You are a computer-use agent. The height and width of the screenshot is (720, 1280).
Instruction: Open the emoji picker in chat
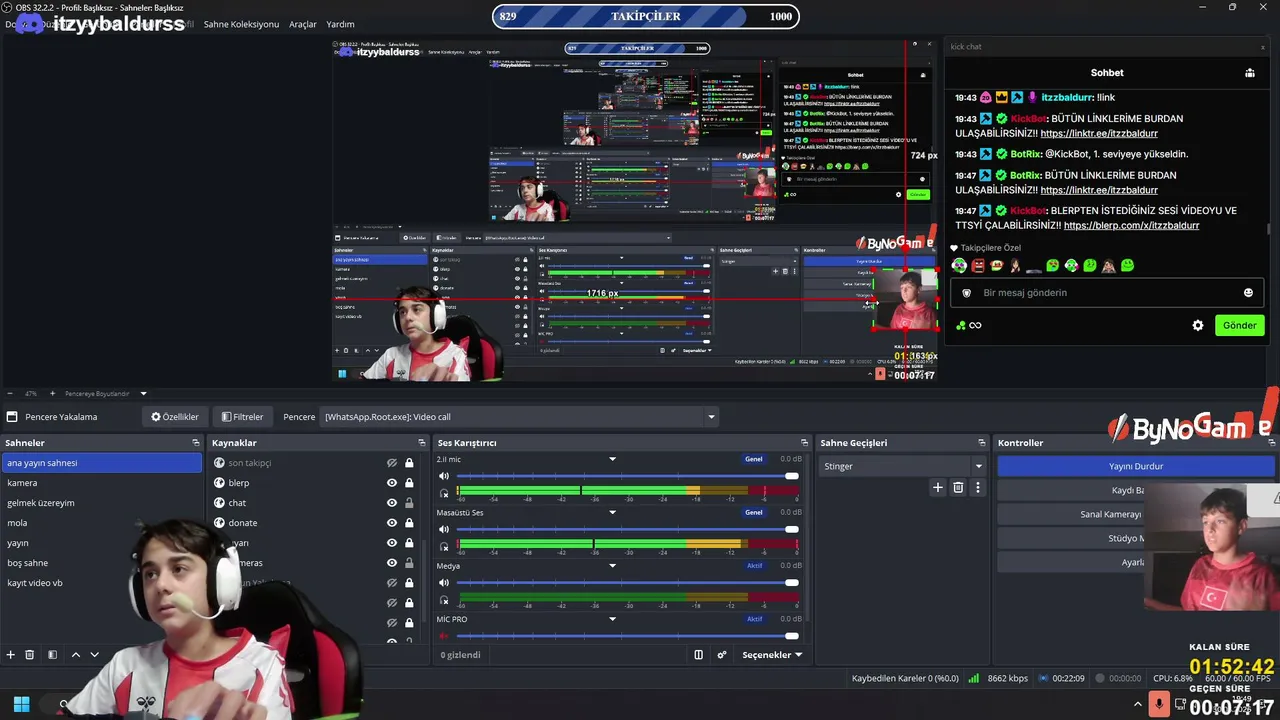coord(1248,293)
